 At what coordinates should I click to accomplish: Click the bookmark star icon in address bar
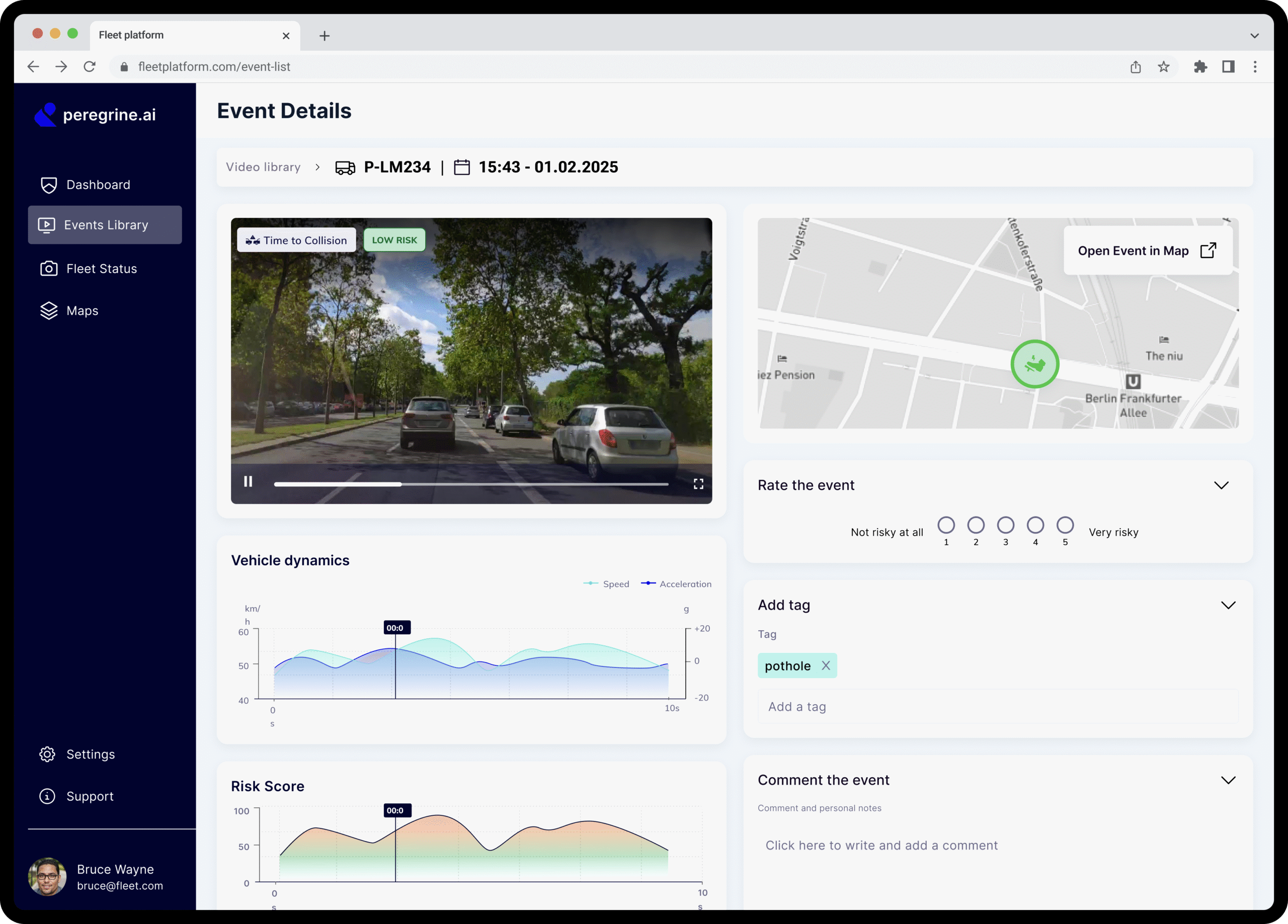coord(1163,67)
